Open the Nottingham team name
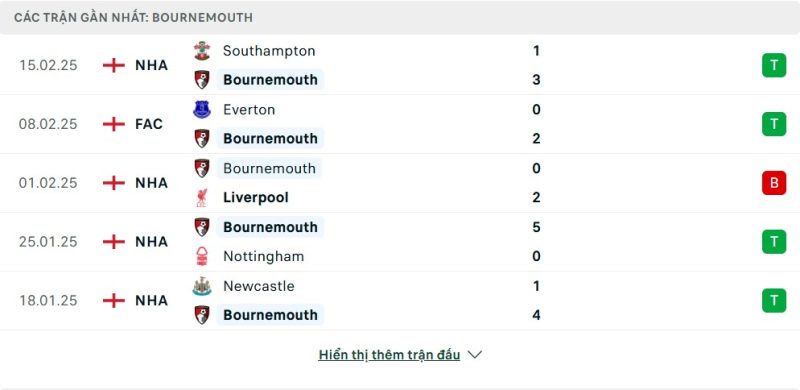This screenshot has width=800, height=390. click(x=263, y=256)
